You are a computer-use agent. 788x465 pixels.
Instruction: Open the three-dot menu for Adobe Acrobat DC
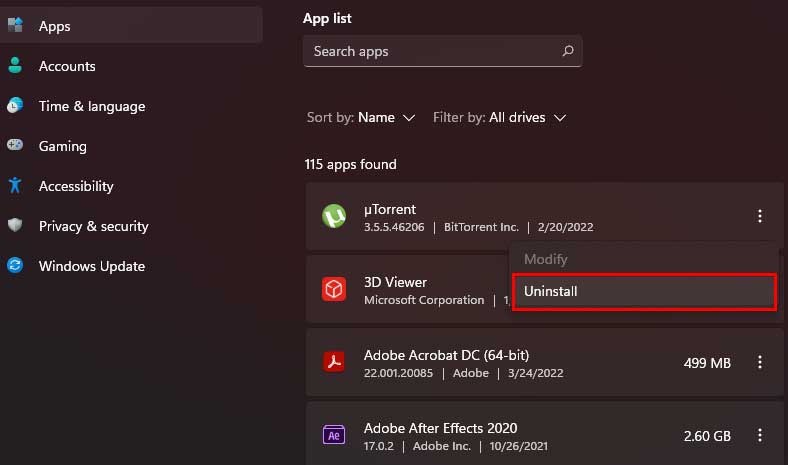[x=760, y=362]
